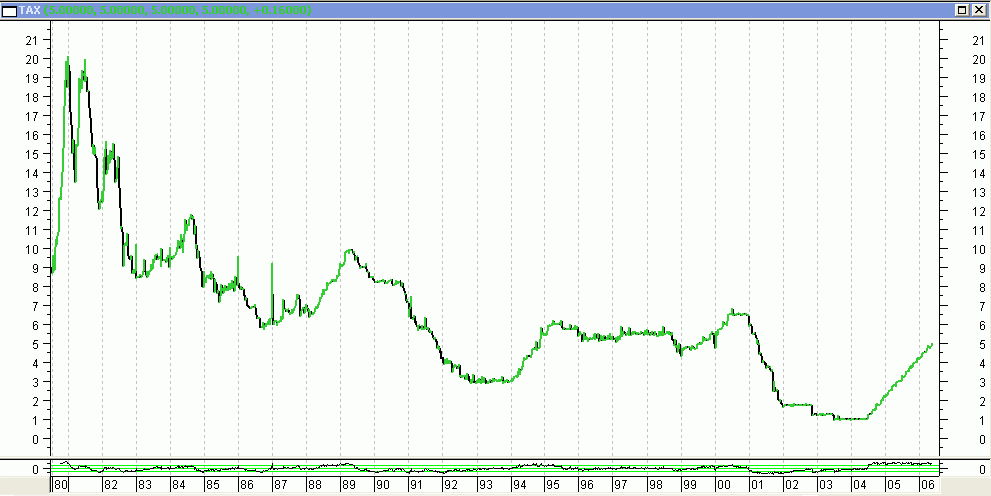The width and height of the screenshot is (991, 496).
Task: Select the 85 year label on date axis
Action: tap(213, 485)
